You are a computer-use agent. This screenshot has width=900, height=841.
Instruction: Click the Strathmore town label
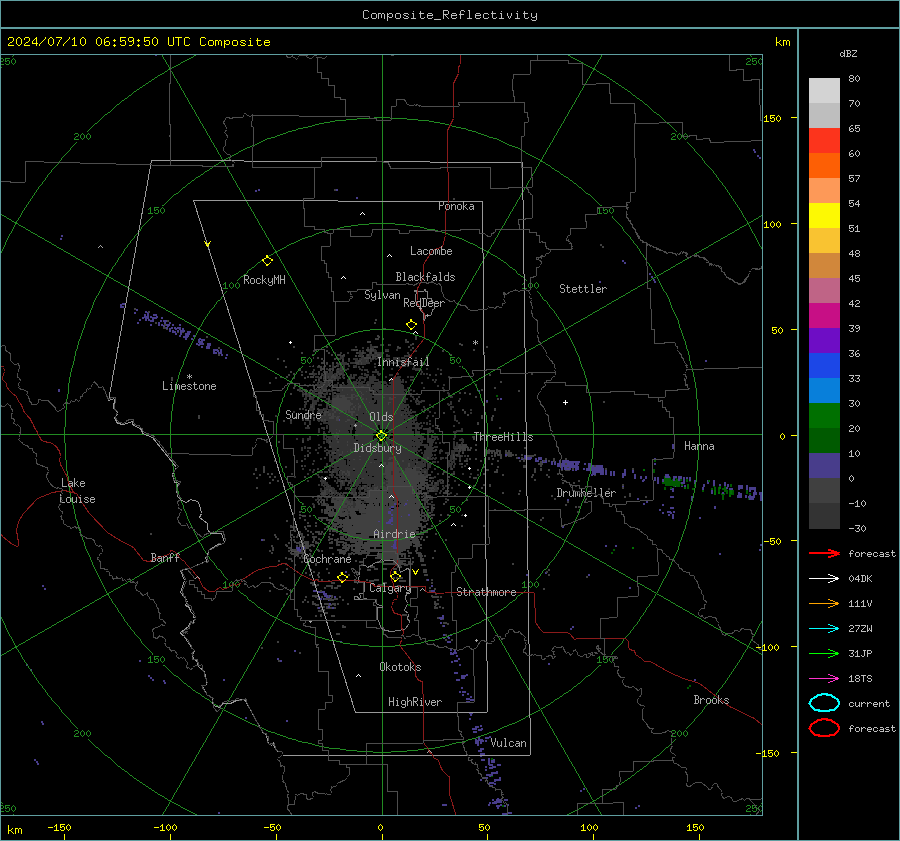[486, 592]
